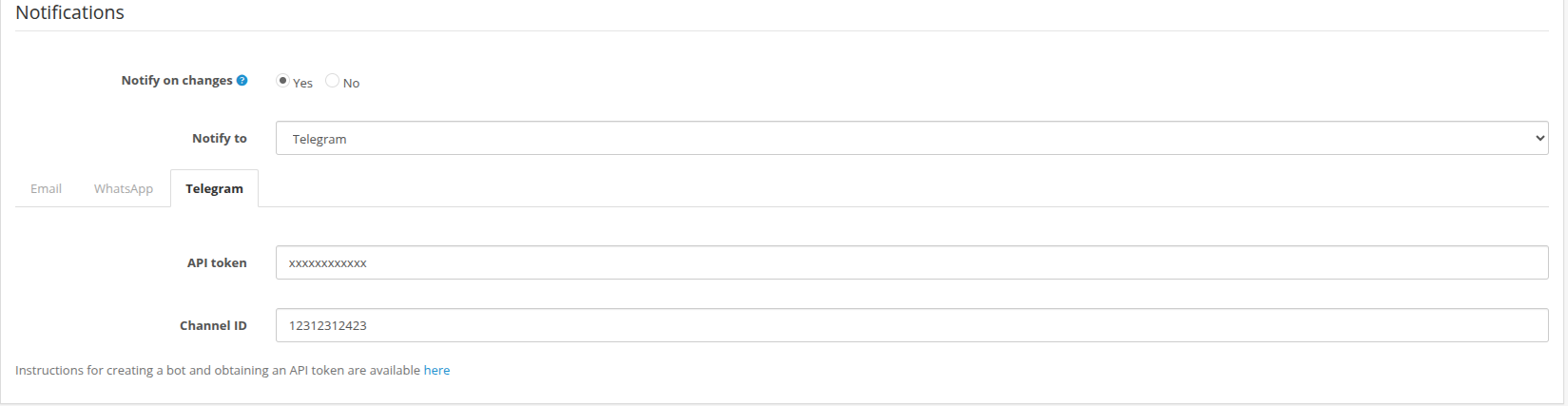
Task: Select the Yes radio button
Action: pos(282,81)
